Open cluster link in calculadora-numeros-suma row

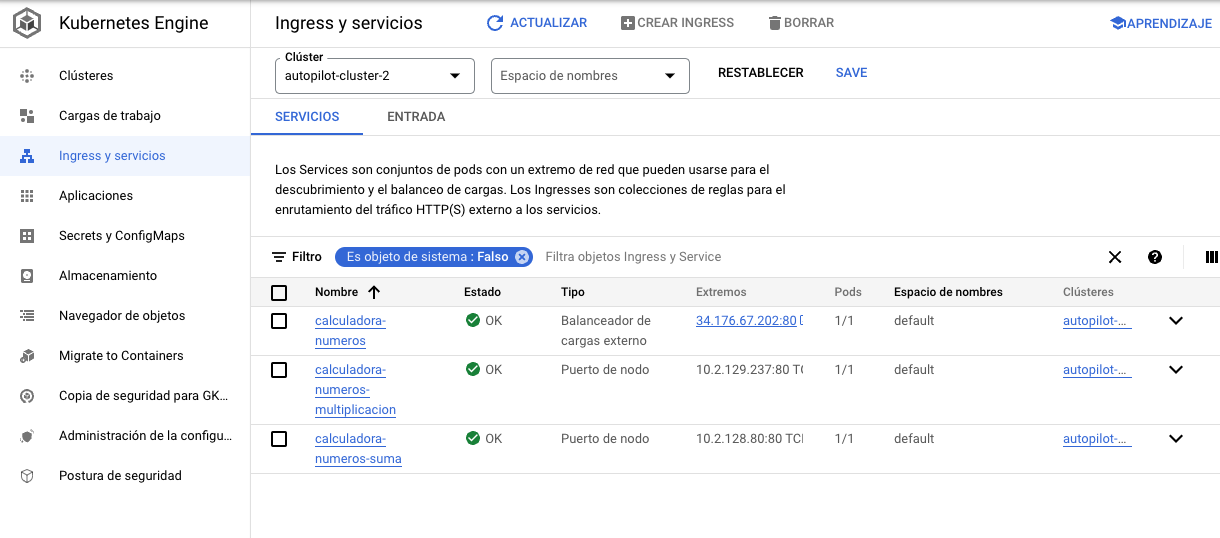pyautogui.click(x=1097, y=439)
